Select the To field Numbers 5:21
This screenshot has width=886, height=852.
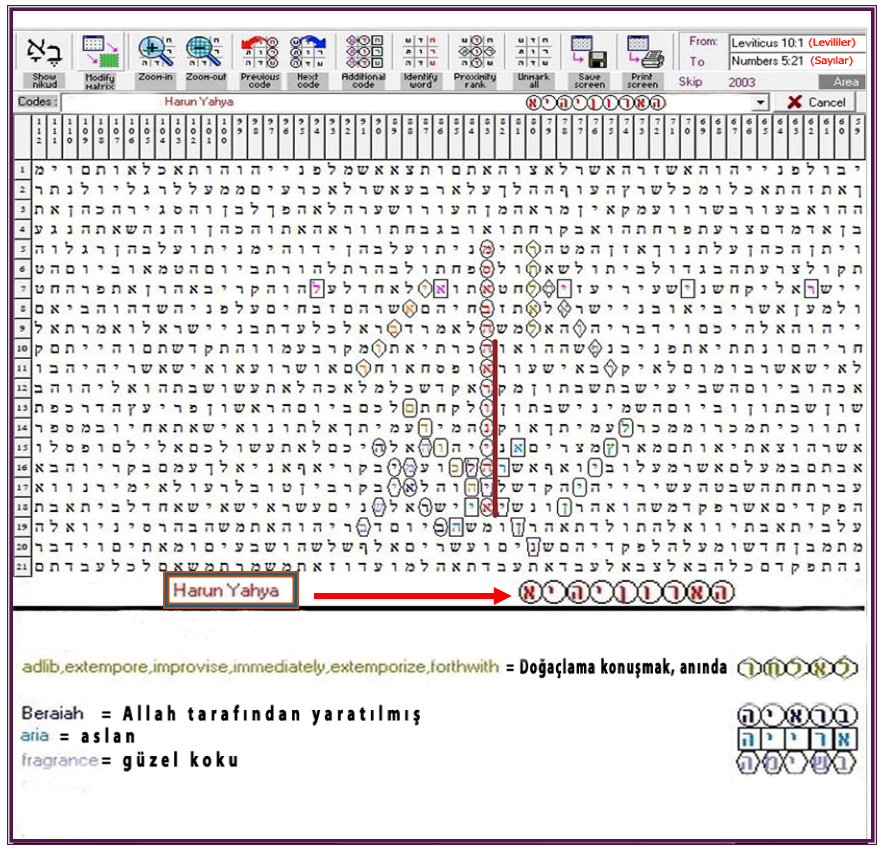click(798, 61)
